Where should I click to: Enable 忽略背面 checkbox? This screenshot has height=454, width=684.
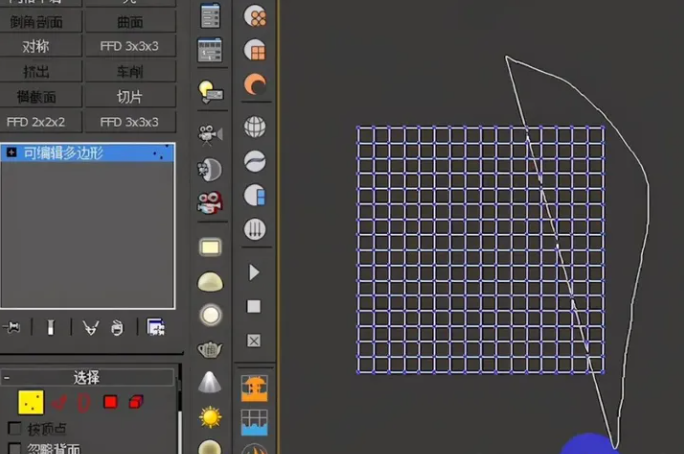point(14,449)
